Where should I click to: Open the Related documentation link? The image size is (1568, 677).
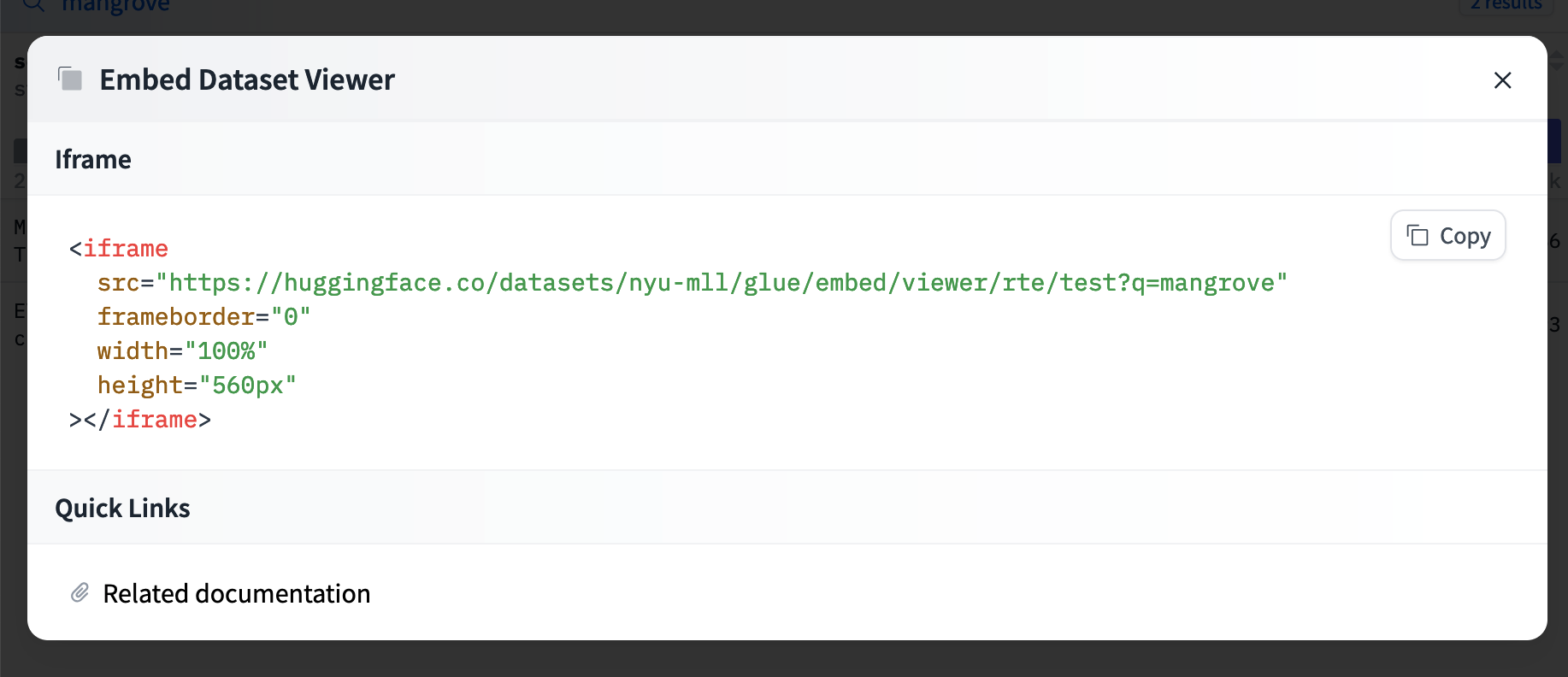[x=236, y=593]
